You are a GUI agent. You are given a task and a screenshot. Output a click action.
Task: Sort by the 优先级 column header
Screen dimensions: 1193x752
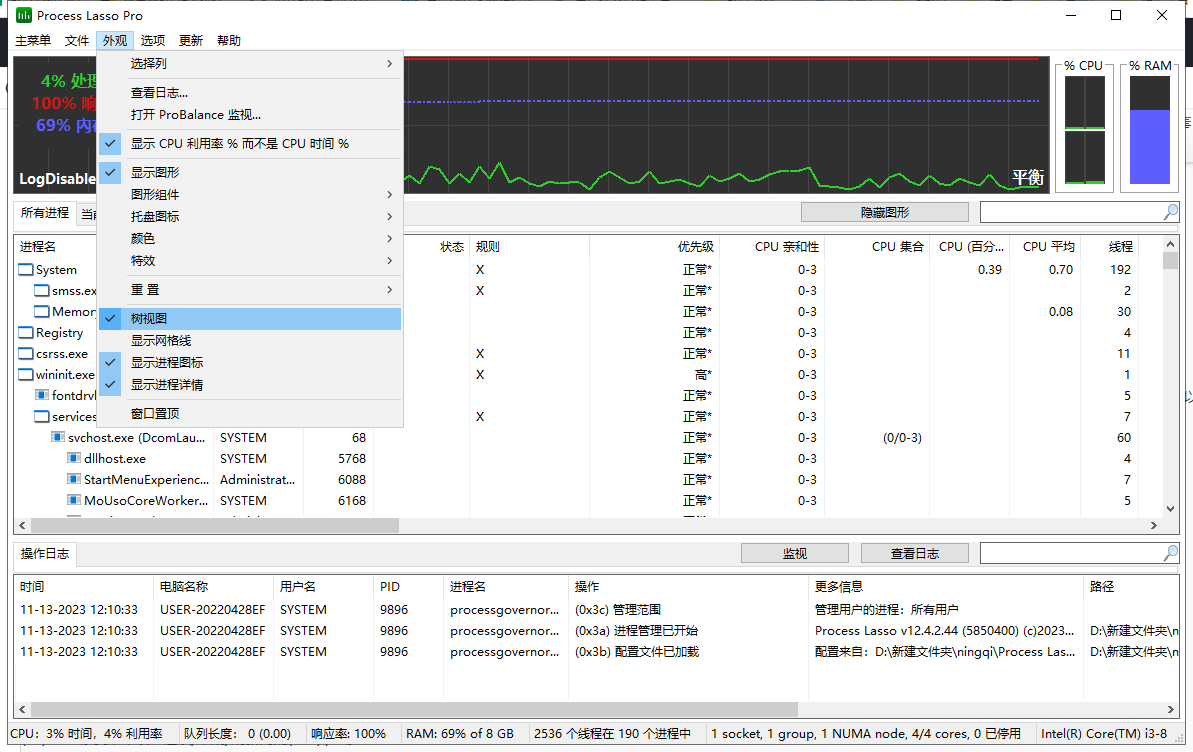coord(654,247)
